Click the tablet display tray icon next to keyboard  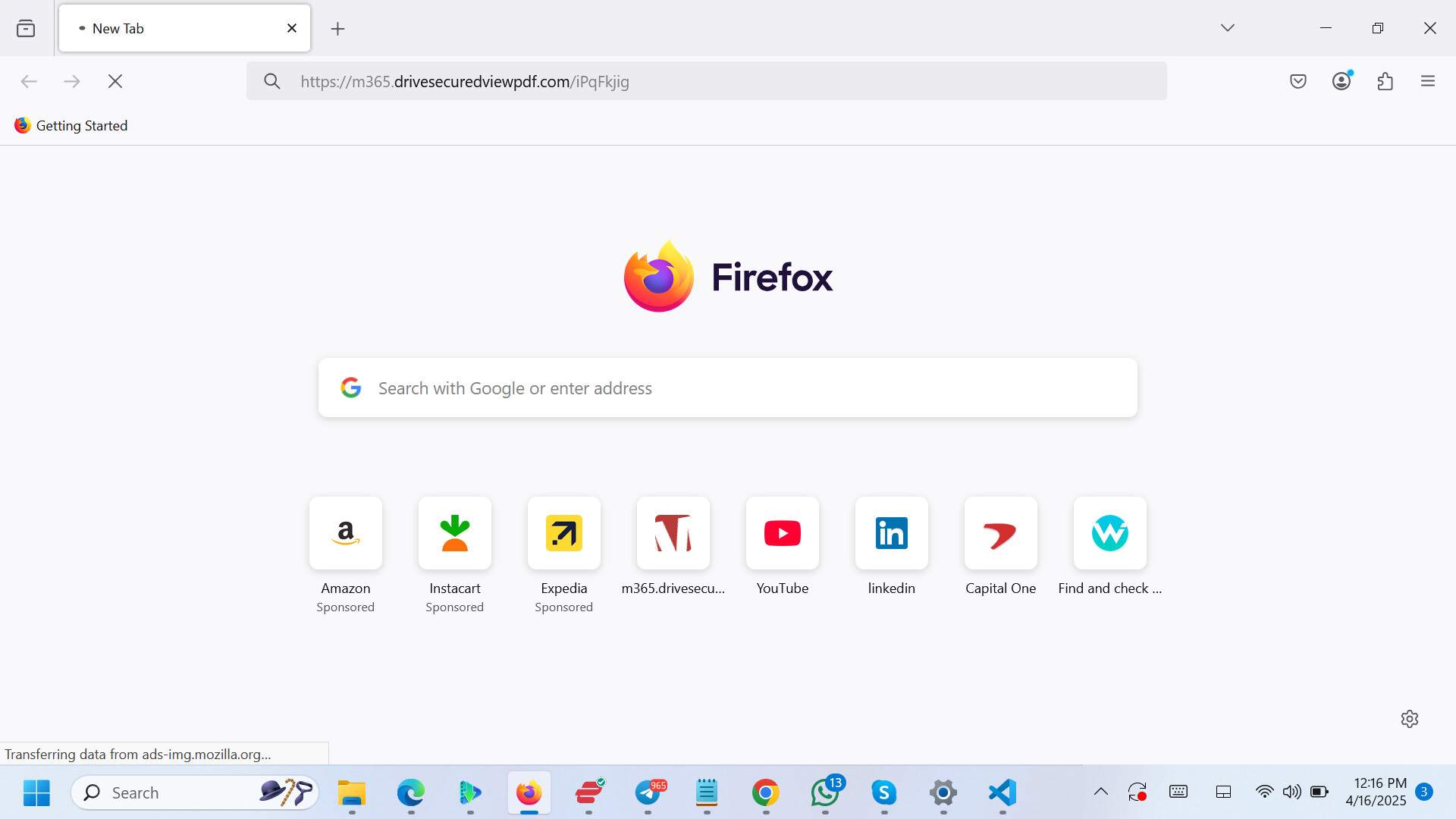click(1223, 792)
